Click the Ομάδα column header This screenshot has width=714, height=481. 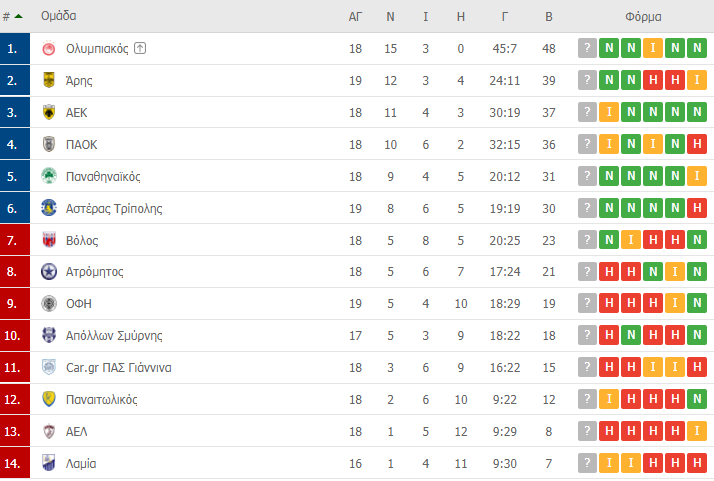[x=59, y=16]
